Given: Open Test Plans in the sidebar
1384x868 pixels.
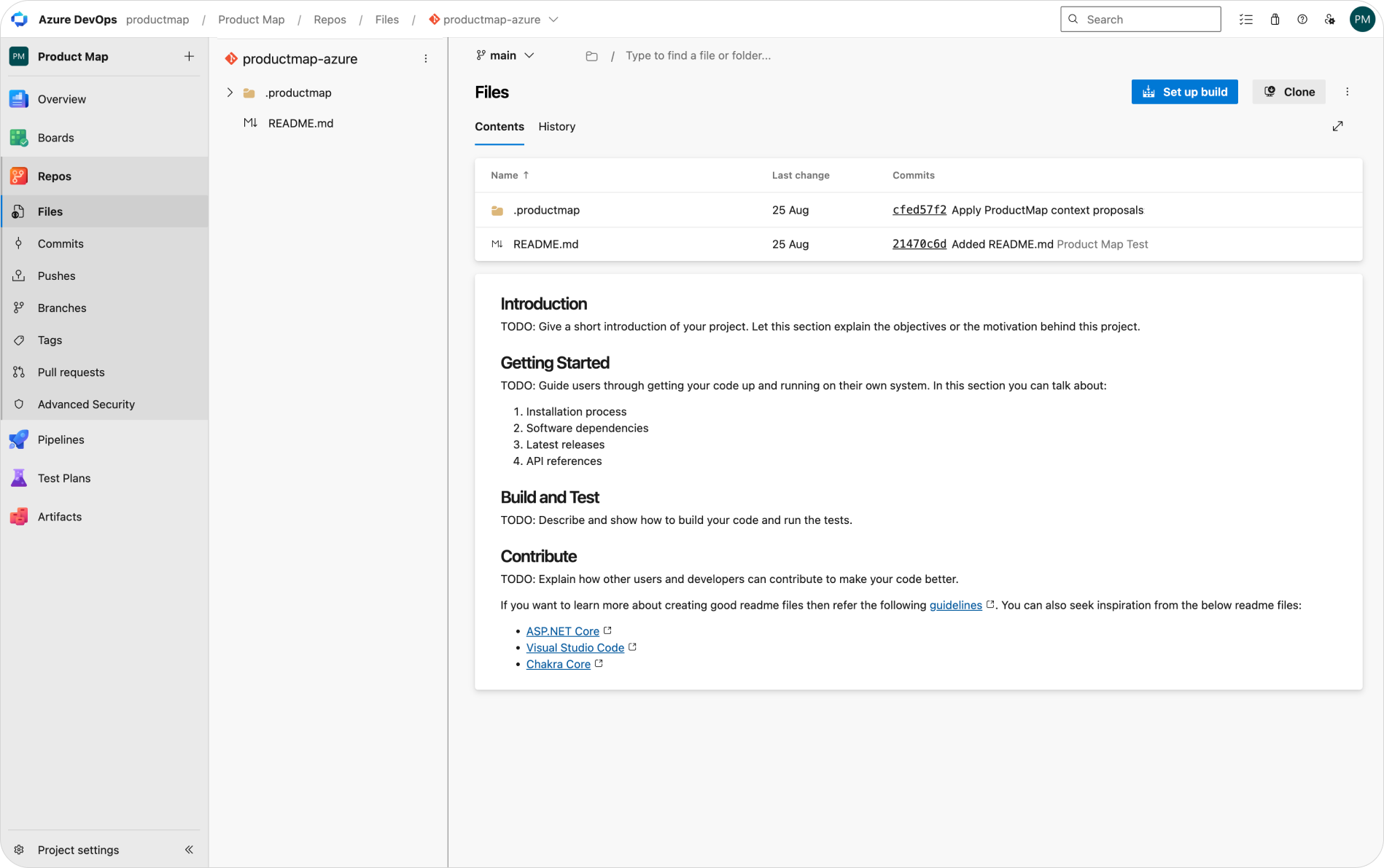Looking at the screenshot, I should pos(104,478).
